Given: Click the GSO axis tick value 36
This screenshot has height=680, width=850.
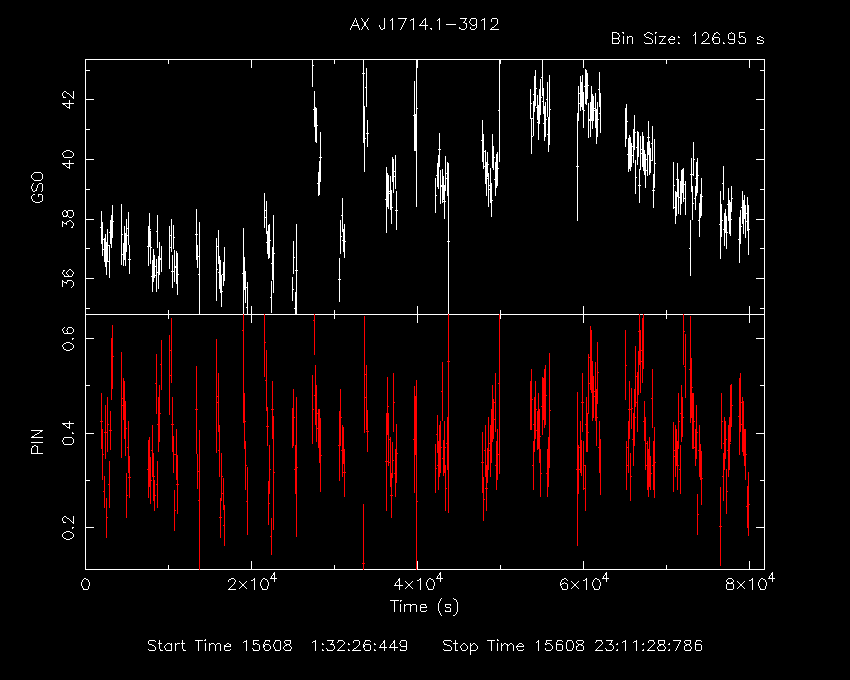Looking at the screenshot, I should 68,279.
